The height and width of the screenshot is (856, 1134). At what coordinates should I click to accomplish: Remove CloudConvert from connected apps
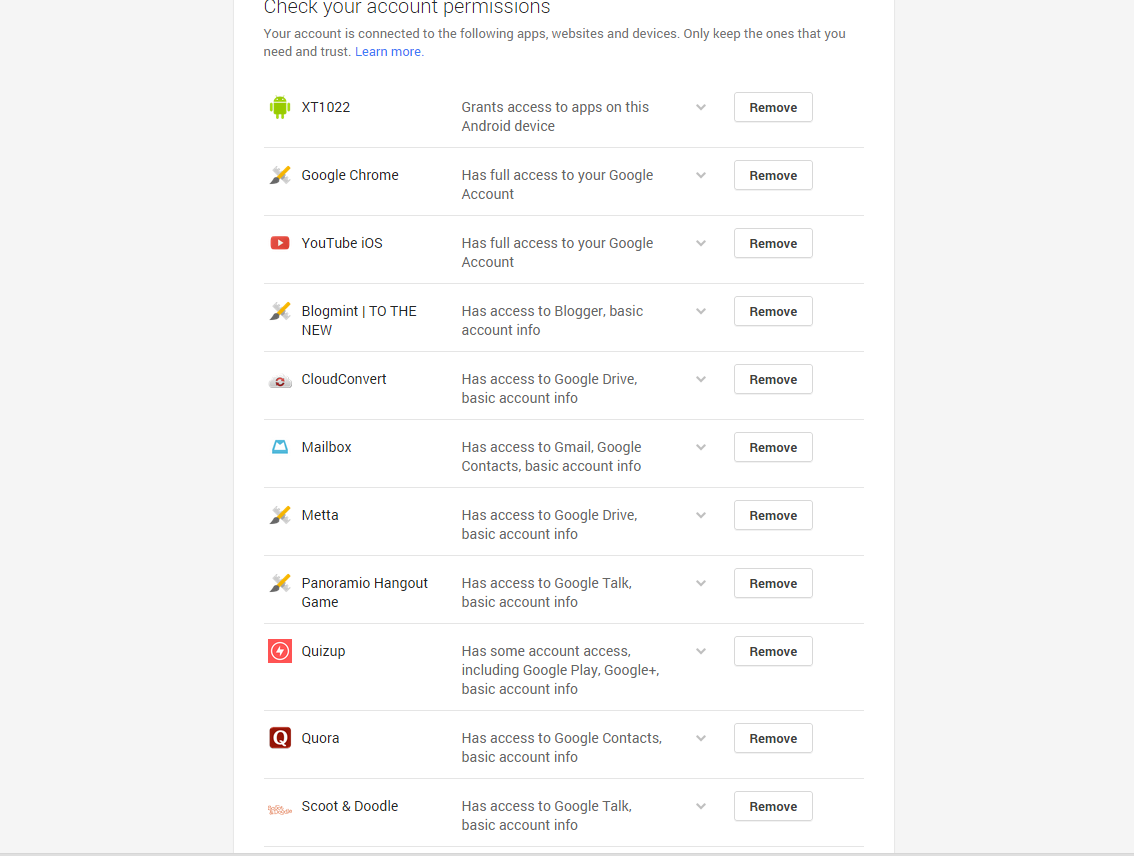(x=773, y=379)
